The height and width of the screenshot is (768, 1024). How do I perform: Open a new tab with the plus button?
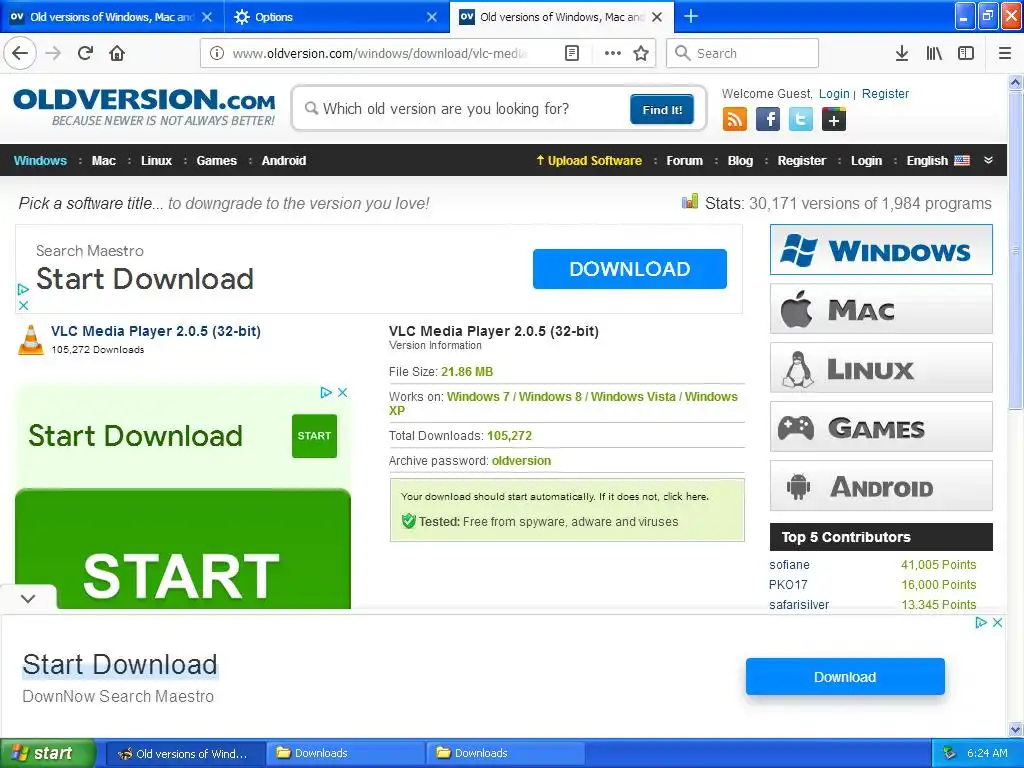coord(691,16)
